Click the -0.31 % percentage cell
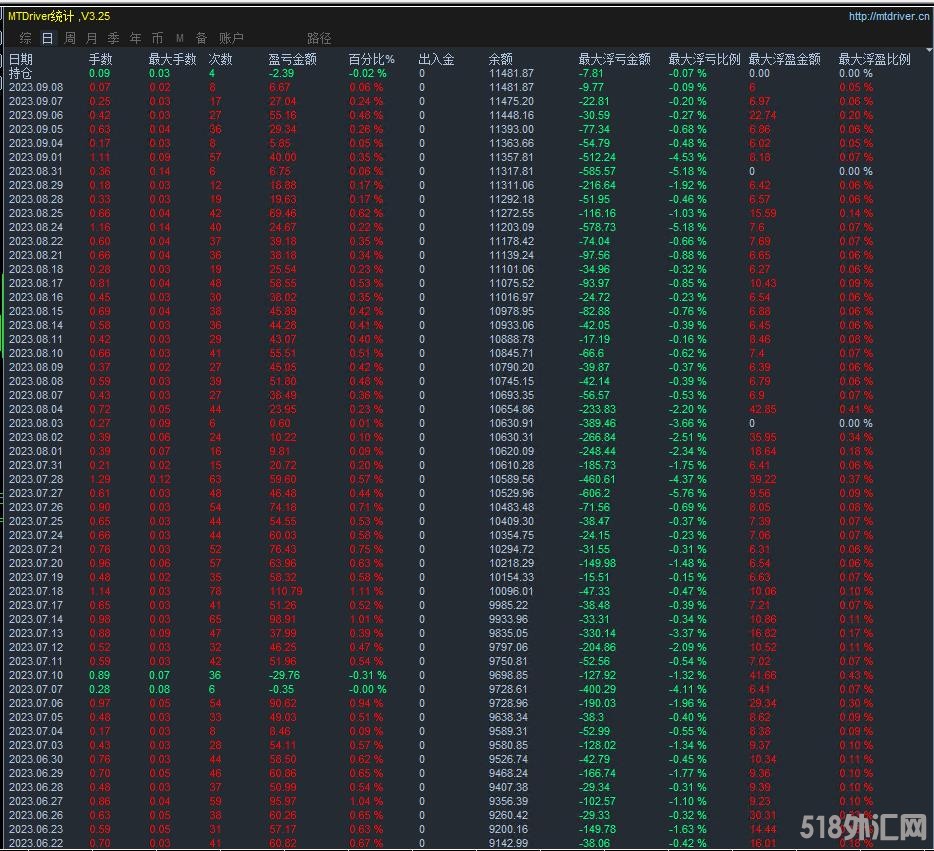This screenshot has width=934, height=851. point(368,675)
